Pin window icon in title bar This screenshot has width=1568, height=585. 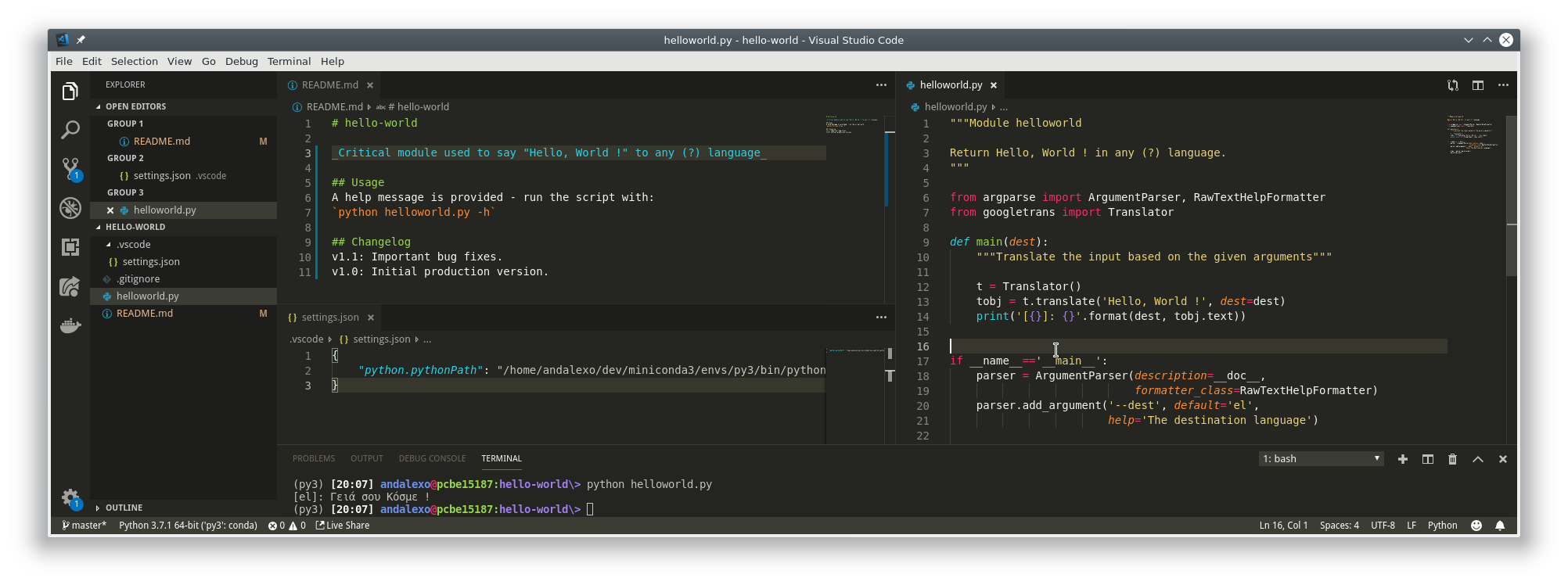pyautogui.click(x=81, y=40)
